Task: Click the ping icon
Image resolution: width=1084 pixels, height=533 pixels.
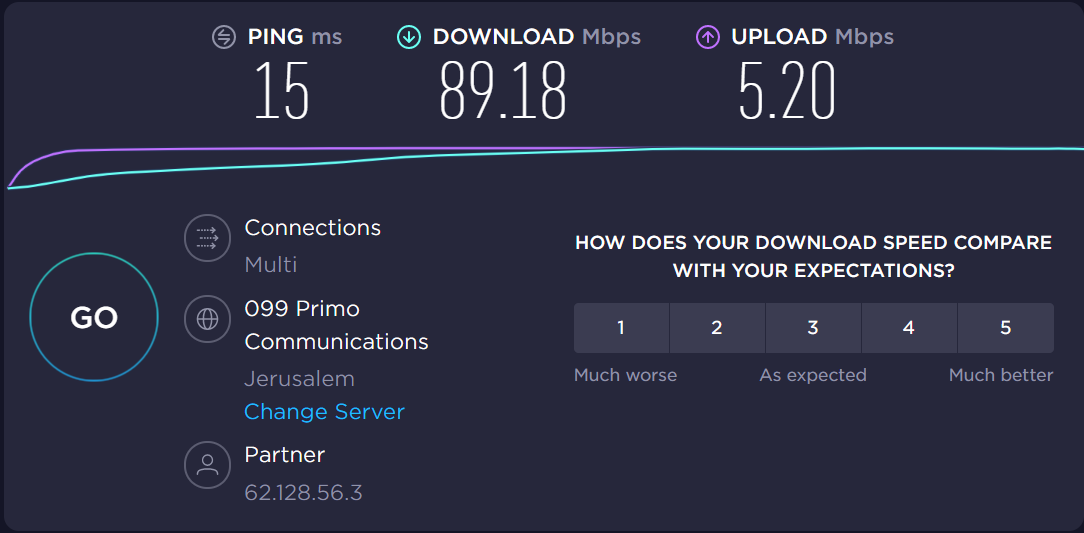Action: click(224, 38)
